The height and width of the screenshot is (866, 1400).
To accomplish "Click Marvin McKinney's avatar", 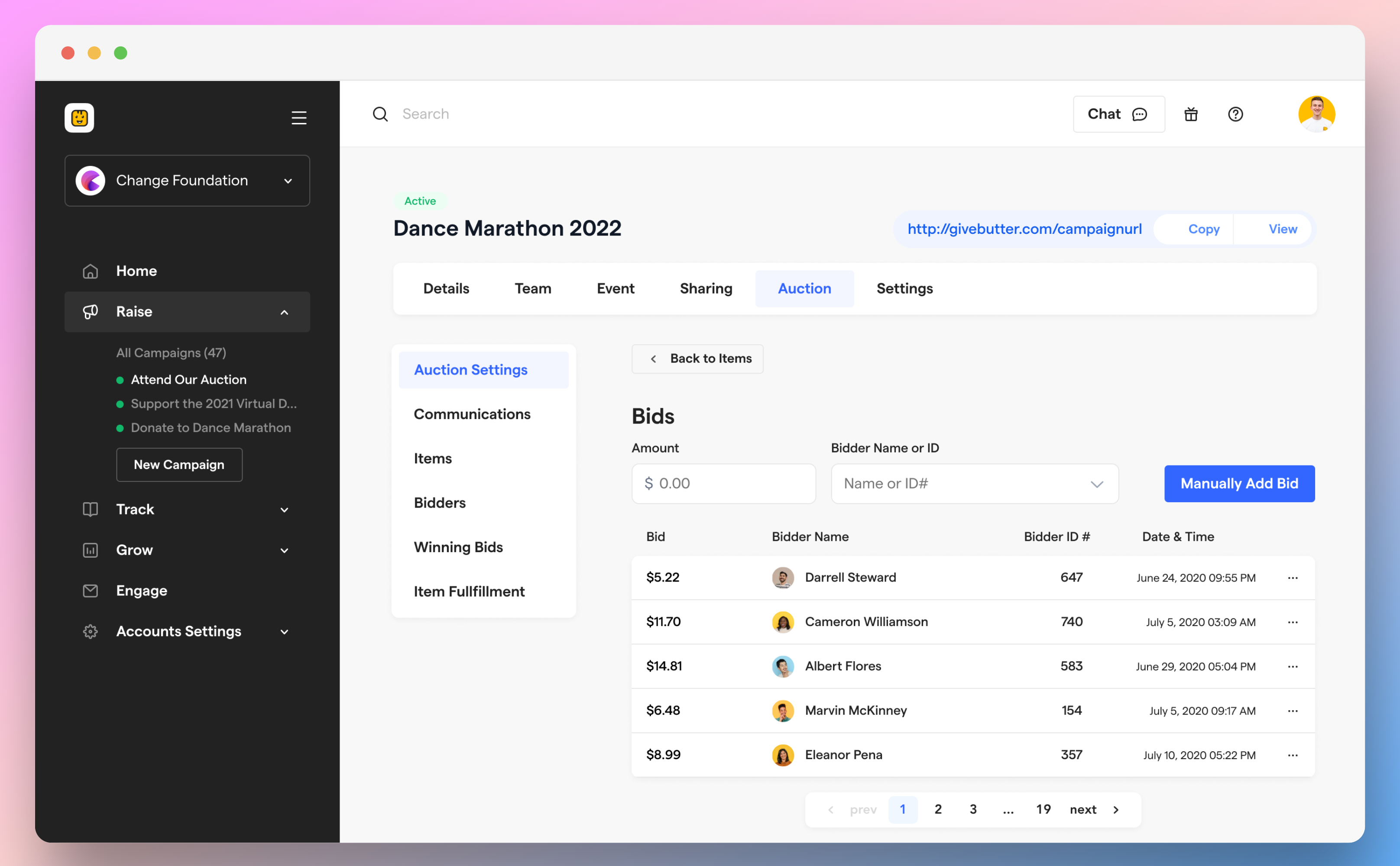I will (x=782, y=711).
